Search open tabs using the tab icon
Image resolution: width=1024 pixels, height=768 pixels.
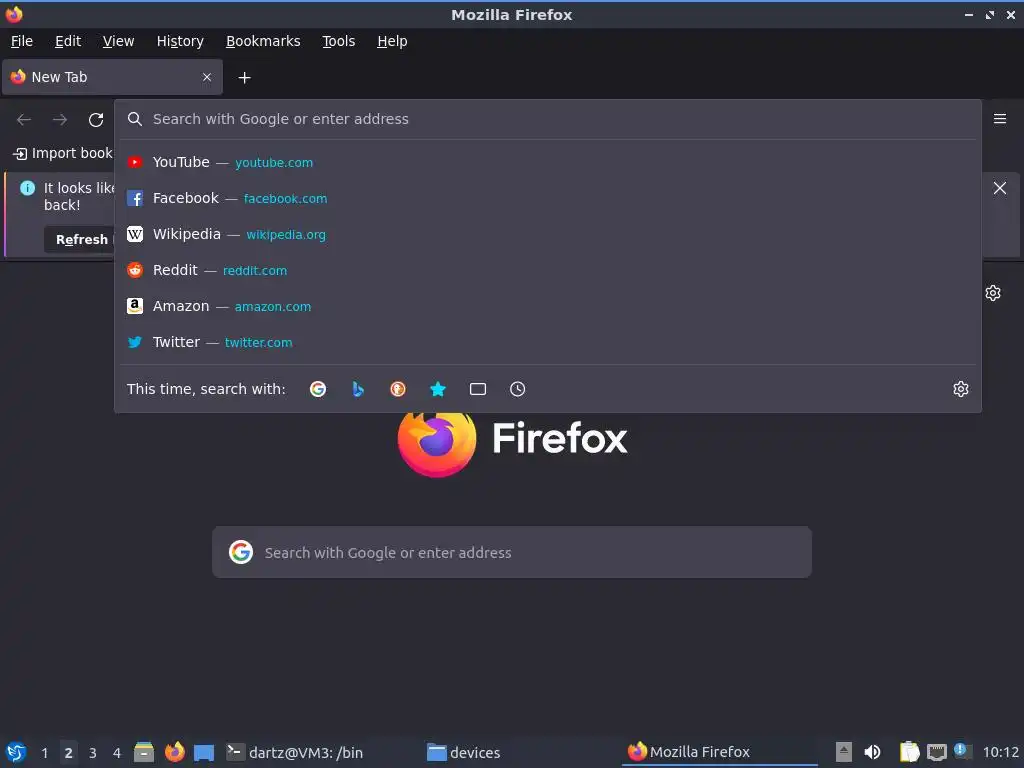[x=477, y=389]
